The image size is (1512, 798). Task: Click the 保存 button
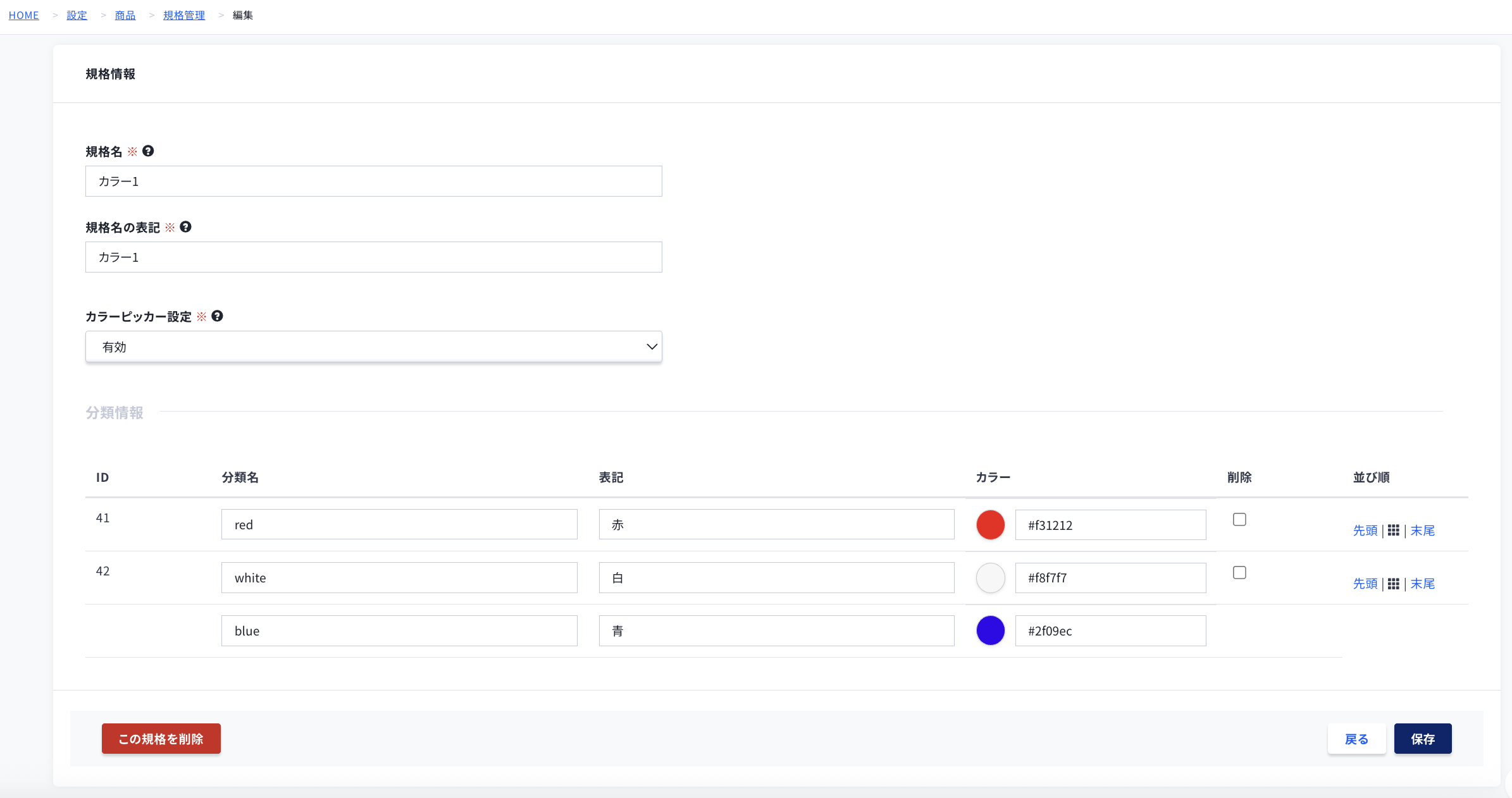1423,739
